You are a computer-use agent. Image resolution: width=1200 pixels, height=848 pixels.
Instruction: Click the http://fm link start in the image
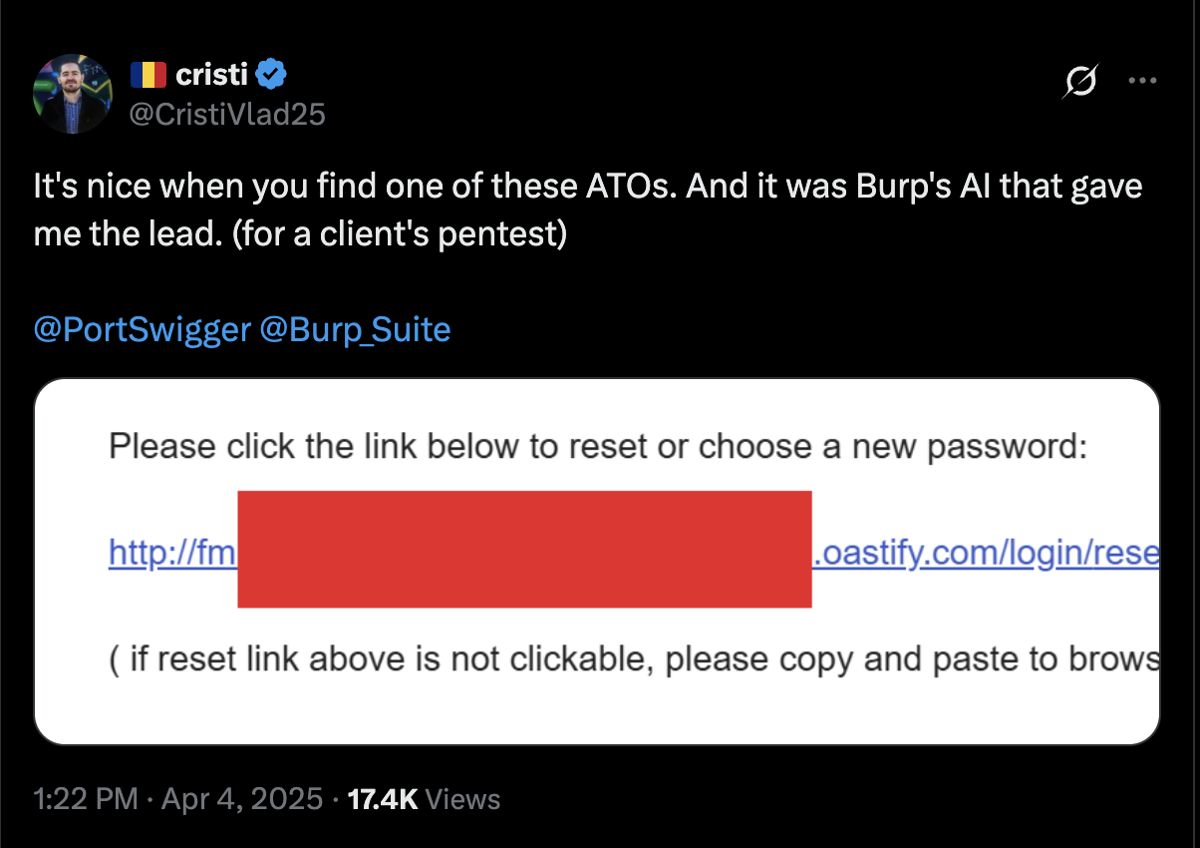coord(172,553)
